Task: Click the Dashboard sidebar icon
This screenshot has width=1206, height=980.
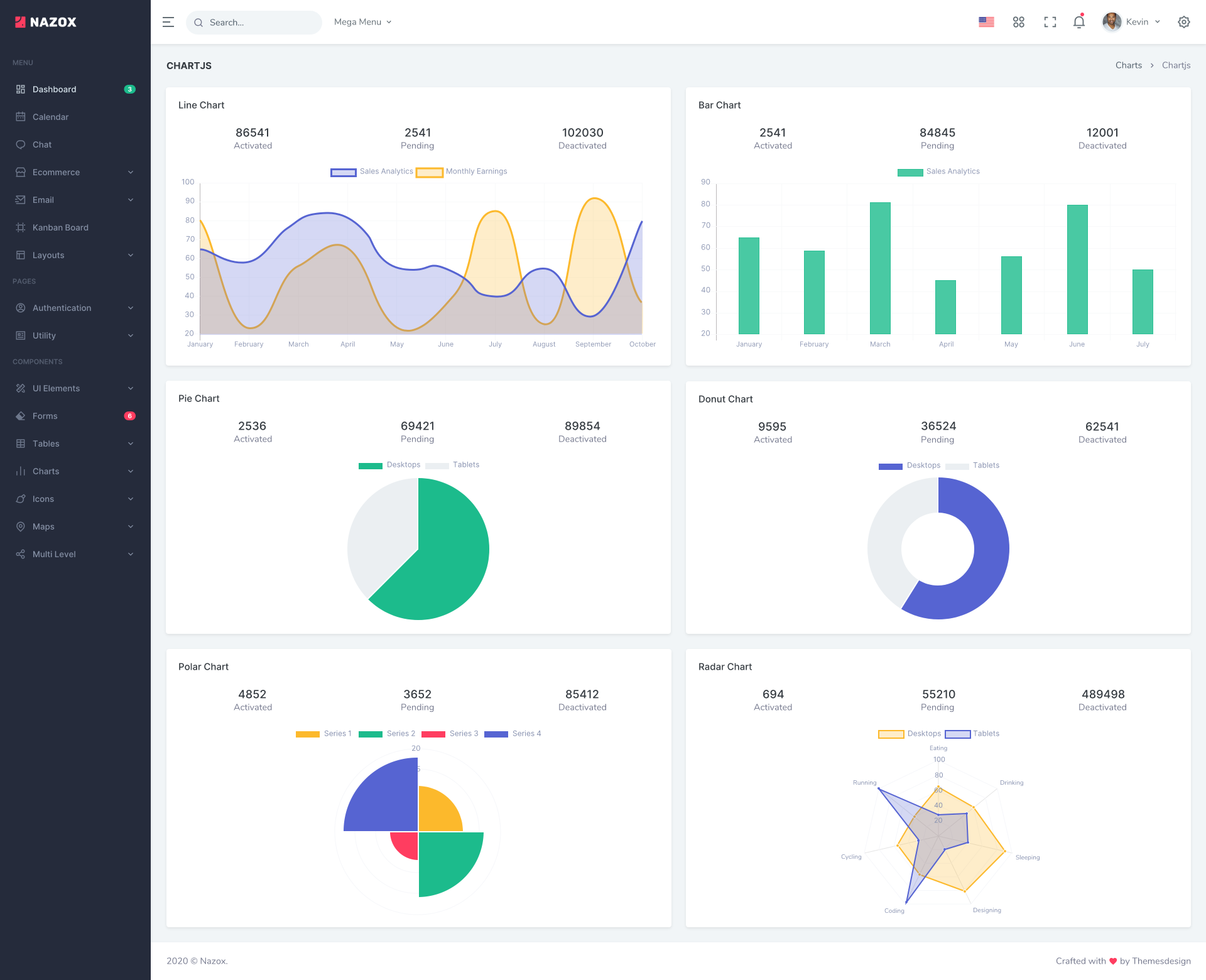Action: tap(21, 89)
